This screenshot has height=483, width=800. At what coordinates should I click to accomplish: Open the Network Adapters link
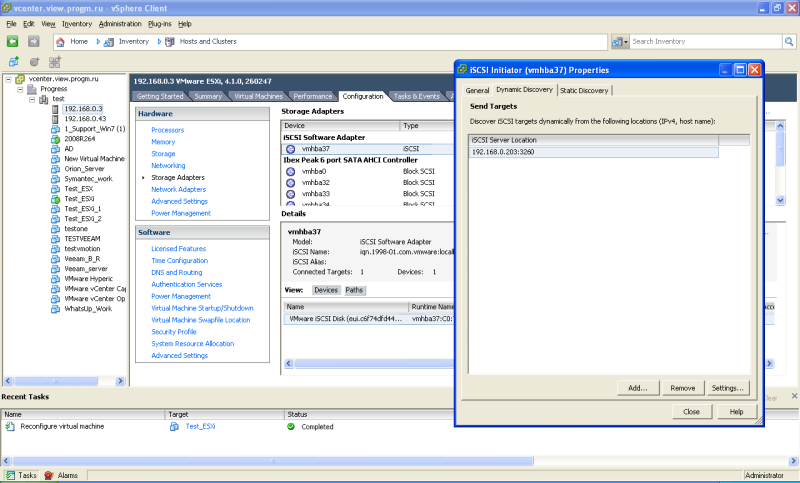click(179, 189)
